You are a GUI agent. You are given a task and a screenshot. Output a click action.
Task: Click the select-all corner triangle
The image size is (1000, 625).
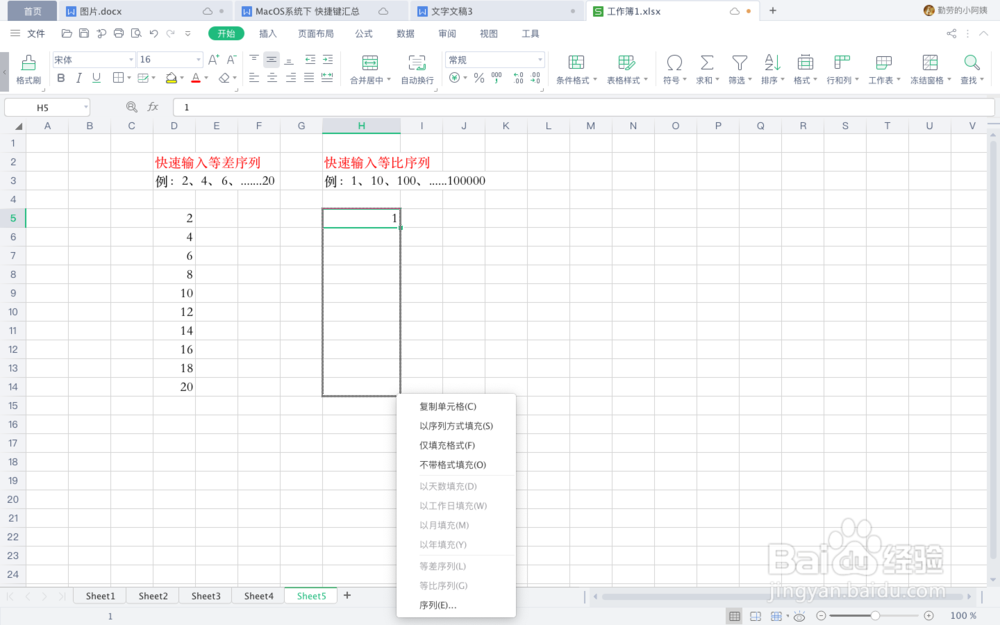[17, 126]
